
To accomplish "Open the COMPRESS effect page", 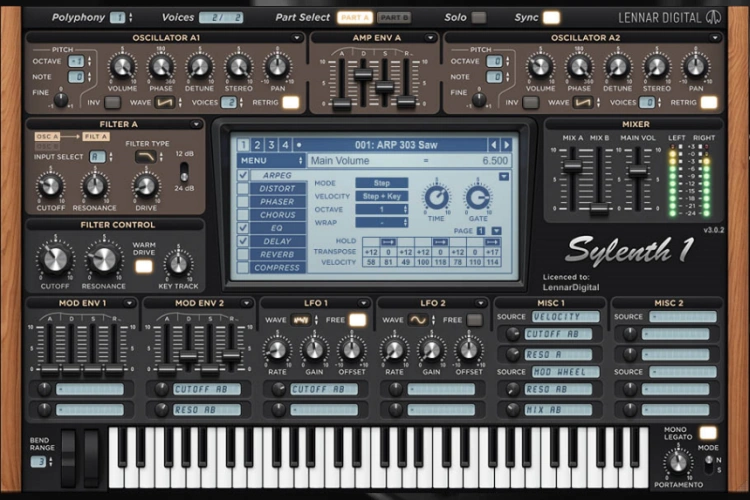I will [x=277, y=267].
